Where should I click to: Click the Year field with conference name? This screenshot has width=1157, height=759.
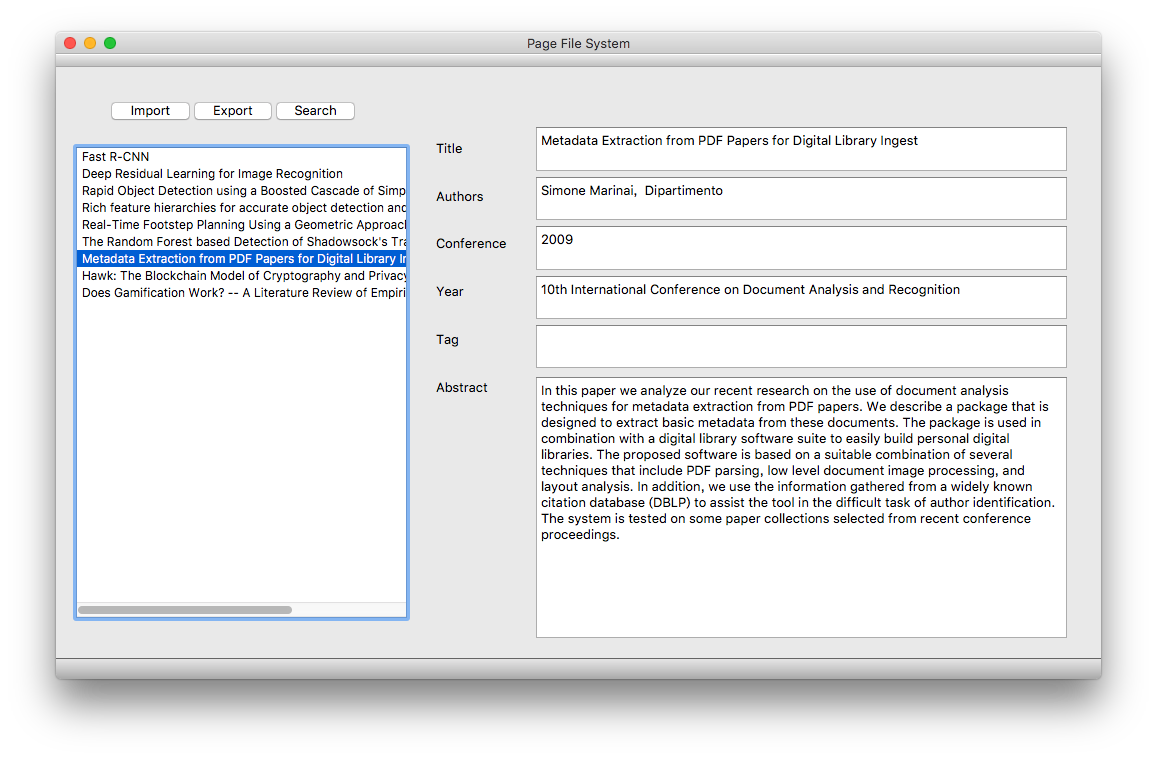point(801,297)
